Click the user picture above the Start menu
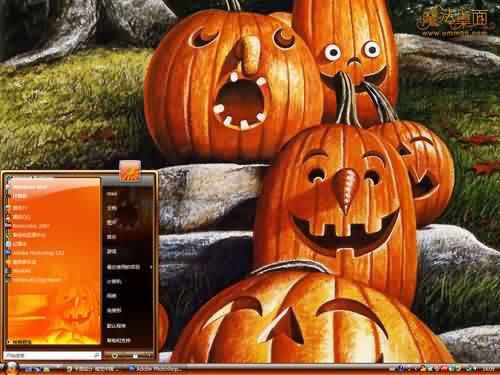Image resolution: width=500 pixels, height=375 pixels. point(130,171)
